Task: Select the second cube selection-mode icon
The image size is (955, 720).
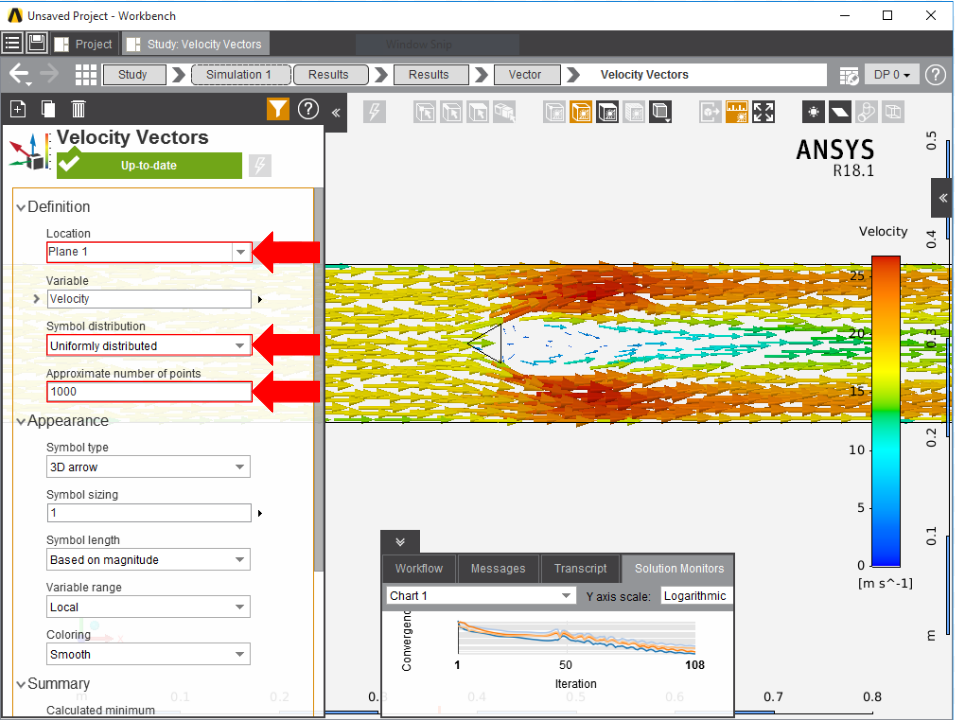Action: pyautogui.click(x=451, y=112)
